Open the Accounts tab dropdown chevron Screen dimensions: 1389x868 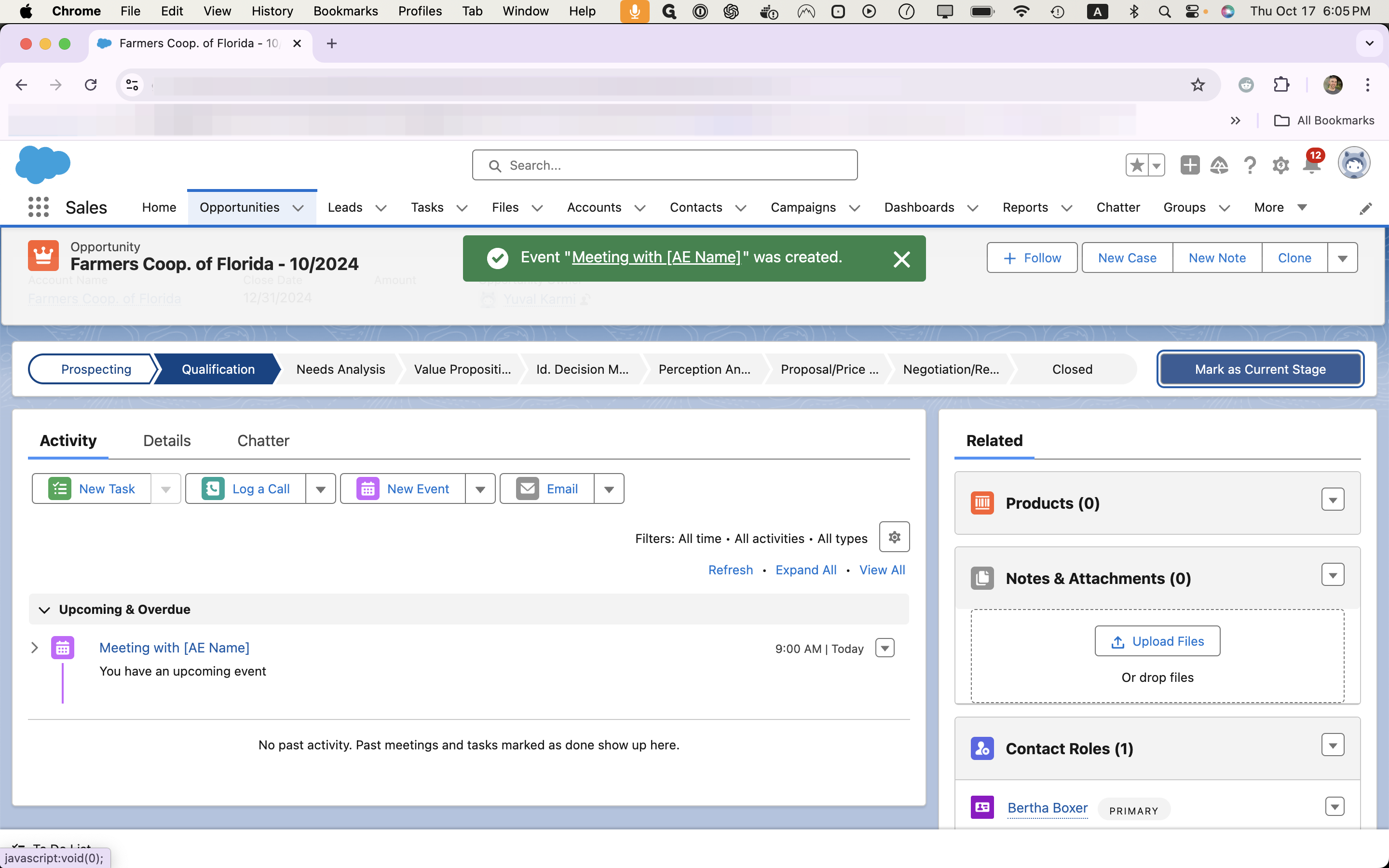click(640, 208)
